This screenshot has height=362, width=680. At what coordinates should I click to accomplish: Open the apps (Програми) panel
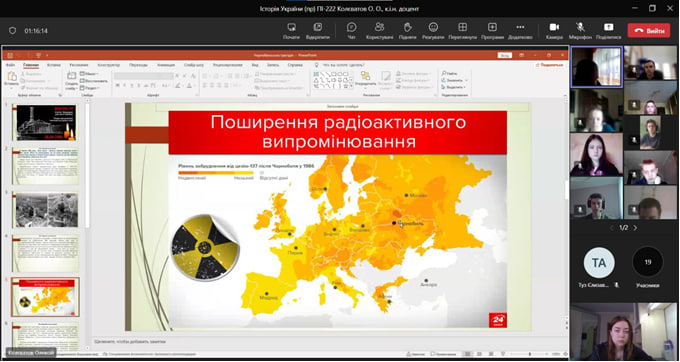coord(492,31)
